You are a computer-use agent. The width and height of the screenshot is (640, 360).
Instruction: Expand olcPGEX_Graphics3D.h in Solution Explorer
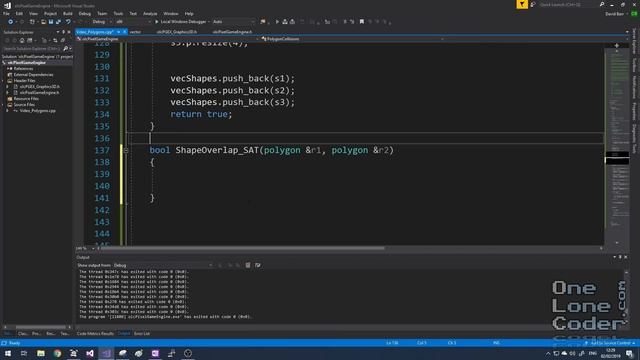(x=8, y=87)
